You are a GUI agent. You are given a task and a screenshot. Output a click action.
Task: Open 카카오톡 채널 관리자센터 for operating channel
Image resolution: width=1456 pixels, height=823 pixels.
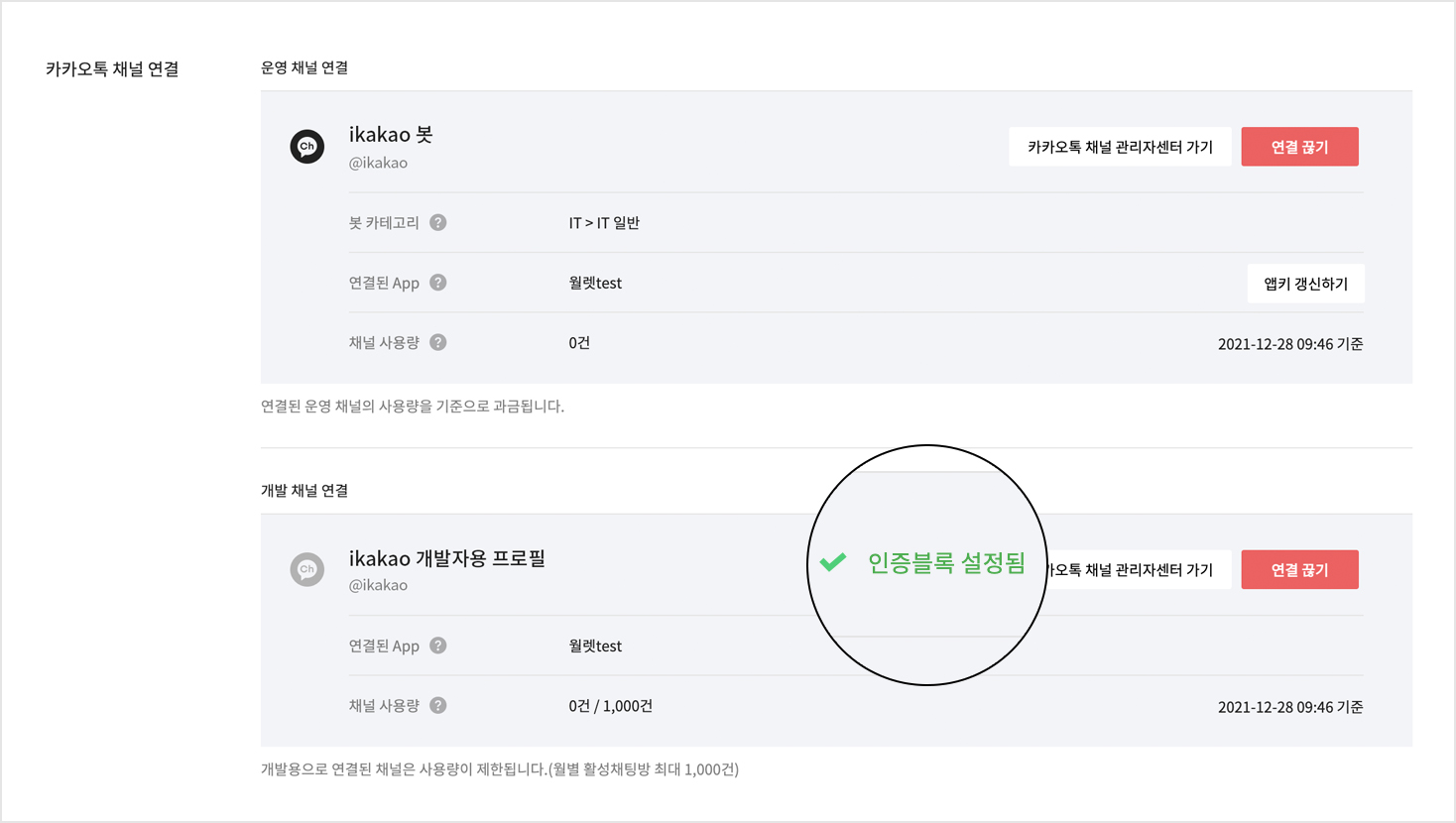tap(1120, 147)
